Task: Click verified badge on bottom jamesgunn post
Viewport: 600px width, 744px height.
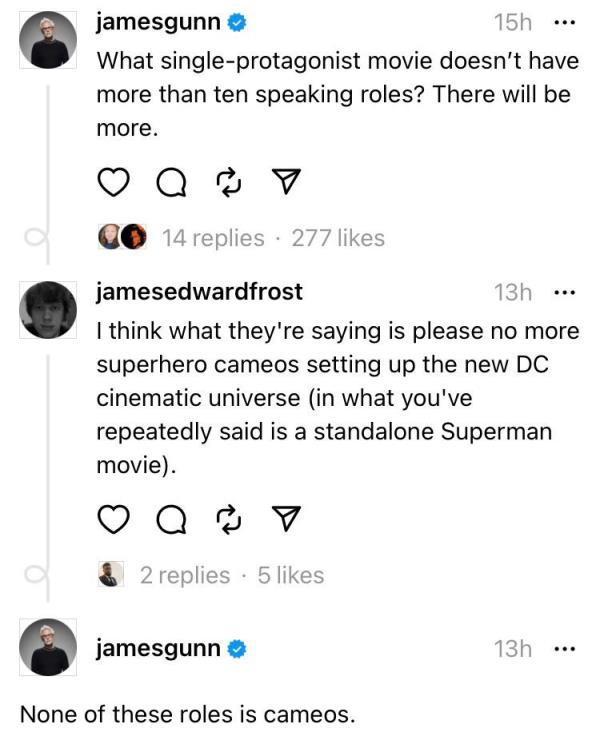Action: point(237,649)
